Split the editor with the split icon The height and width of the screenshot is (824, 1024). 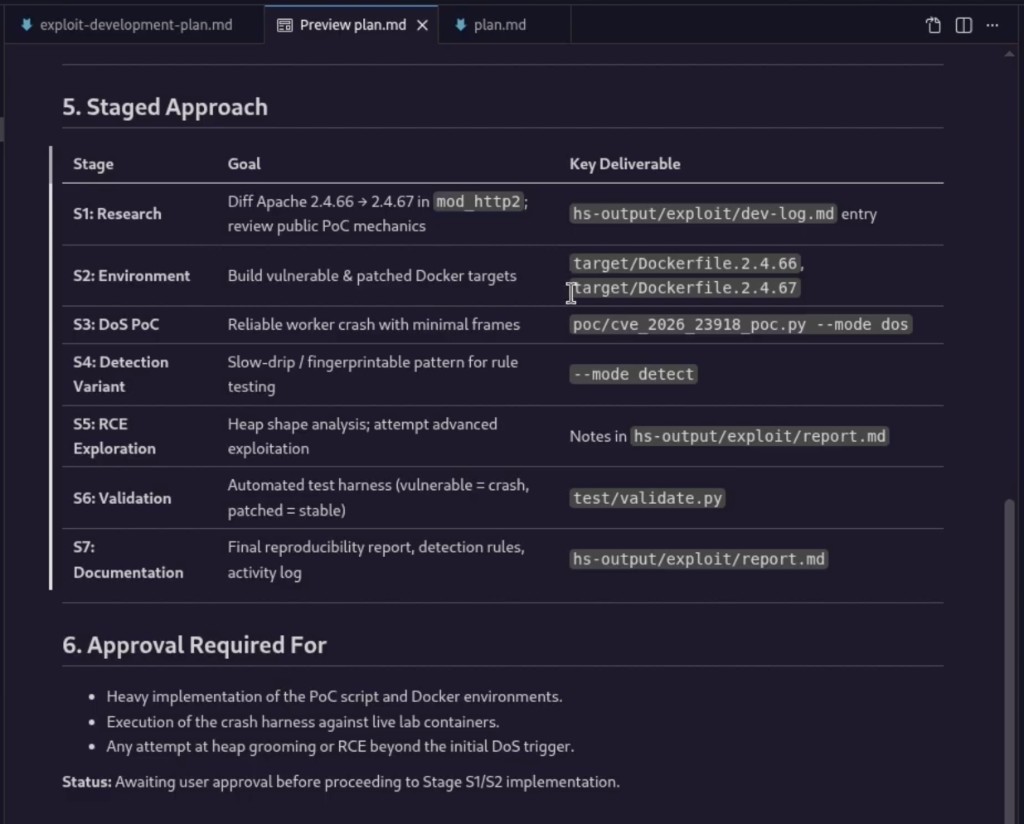(x=963, y=25)
